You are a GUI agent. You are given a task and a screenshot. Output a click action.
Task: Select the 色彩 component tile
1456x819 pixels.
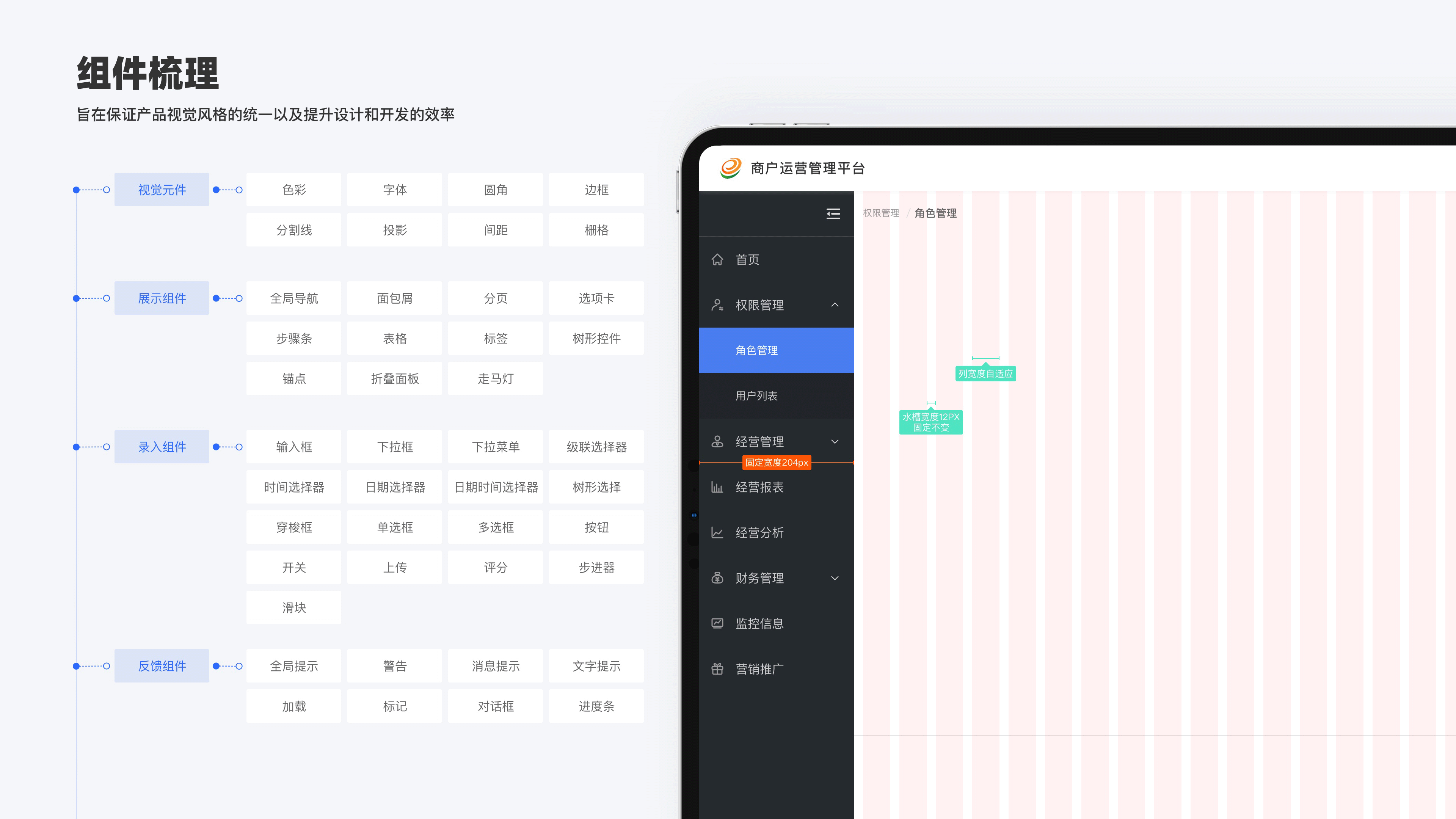[294, 190]
